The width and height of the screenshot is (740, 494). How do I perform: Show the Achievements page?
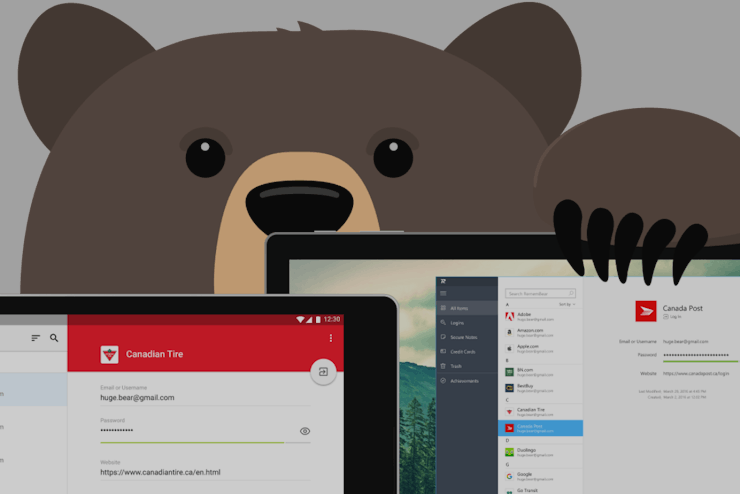click(x=467, y=381)
